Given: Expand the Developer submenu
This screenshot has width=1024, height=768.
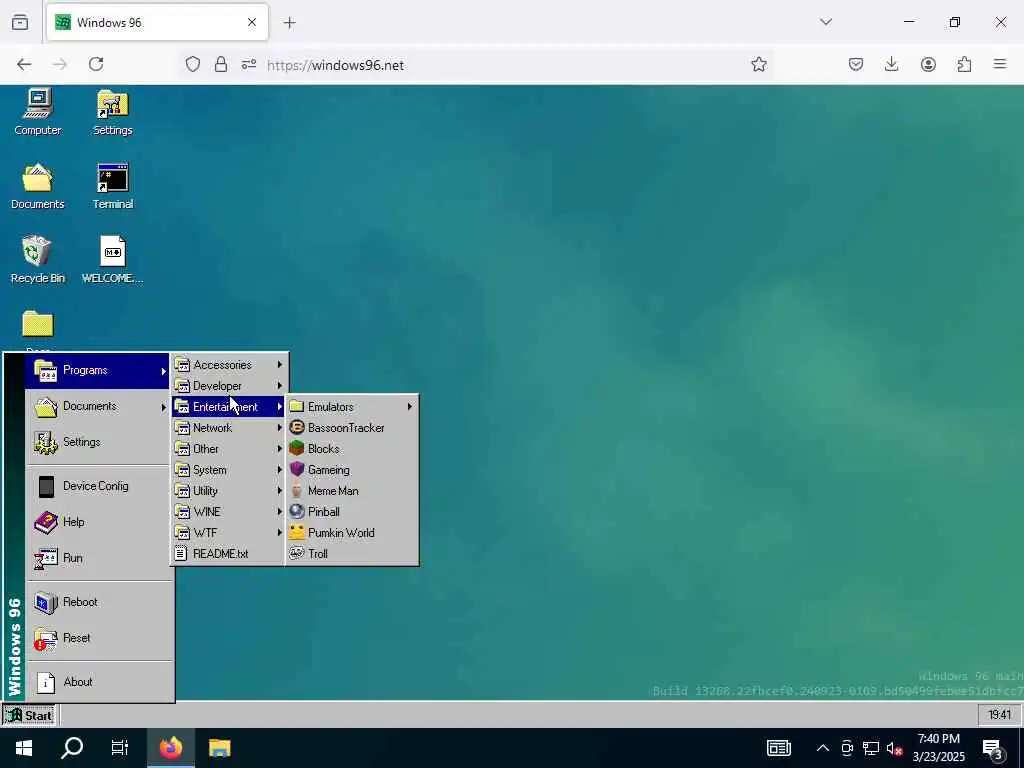Looking at the screenshot, I should 229,386.
